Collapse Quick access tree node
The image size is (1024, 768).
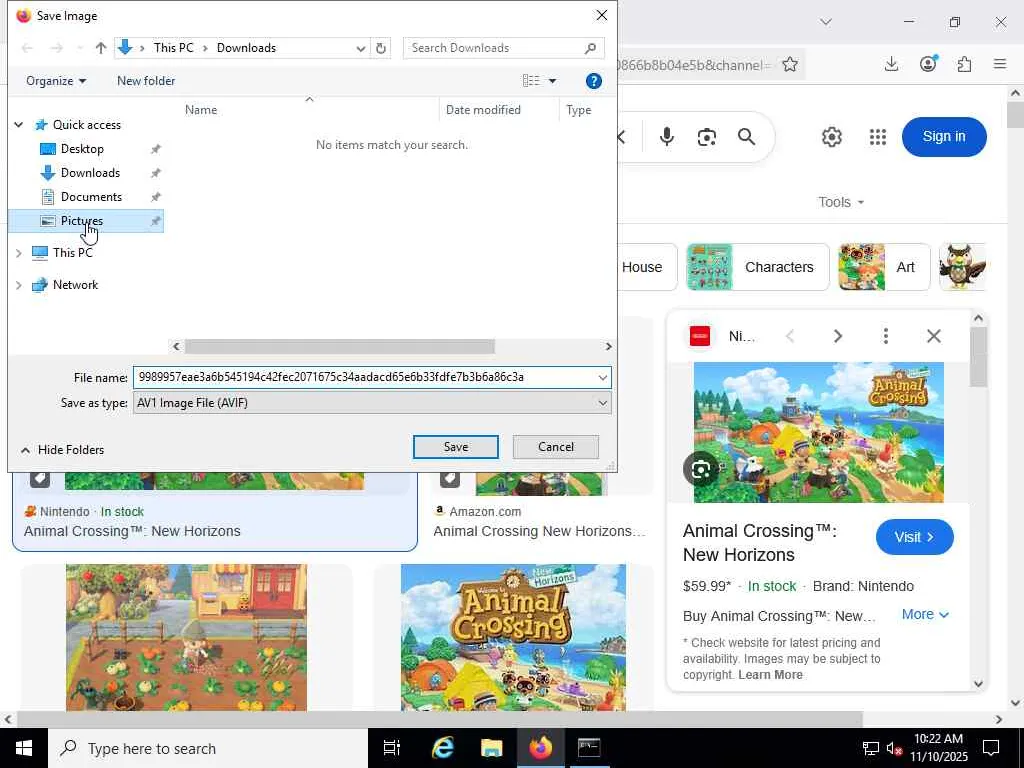(19, 125)
